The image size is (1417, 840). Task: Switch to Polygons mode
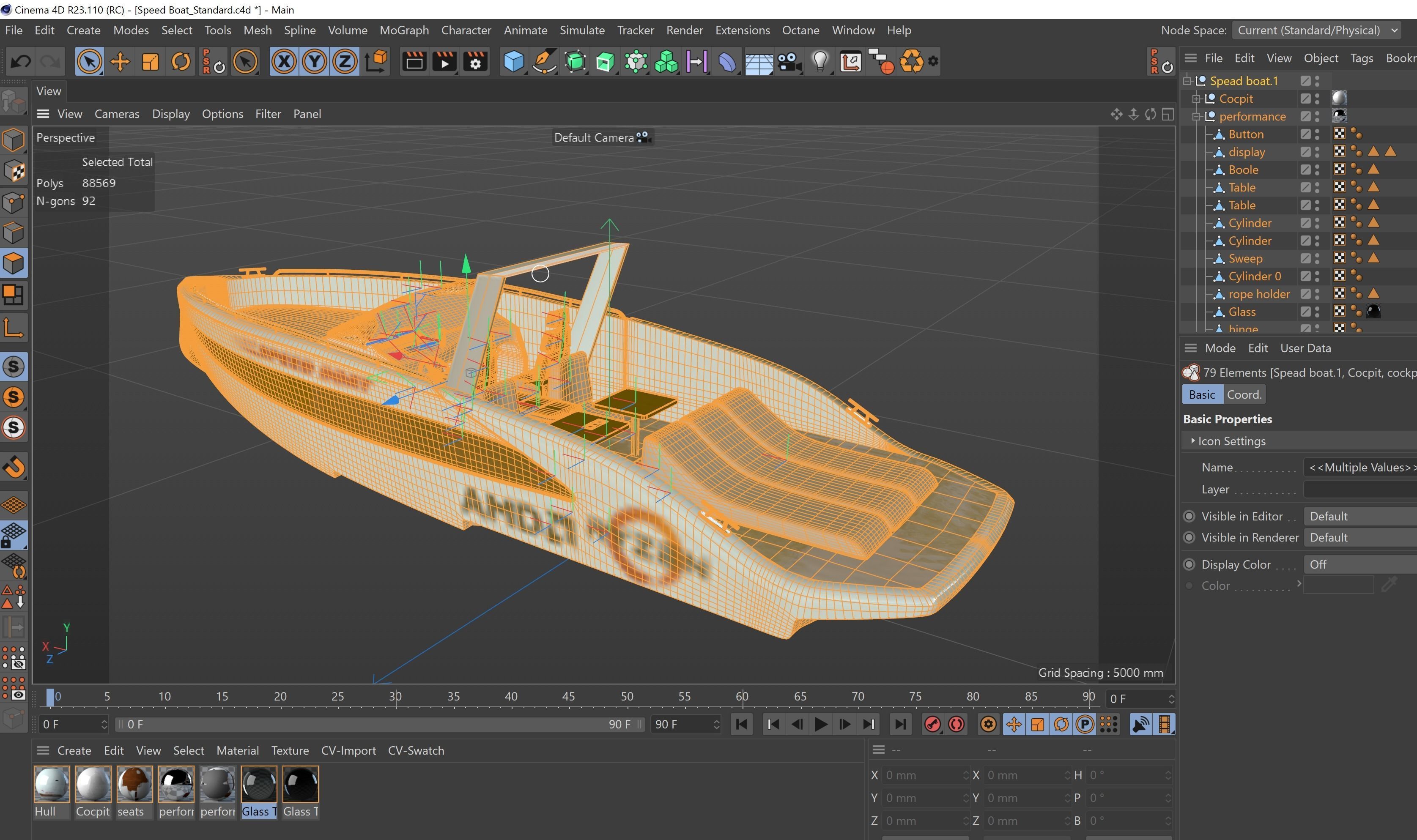(14, 263)
